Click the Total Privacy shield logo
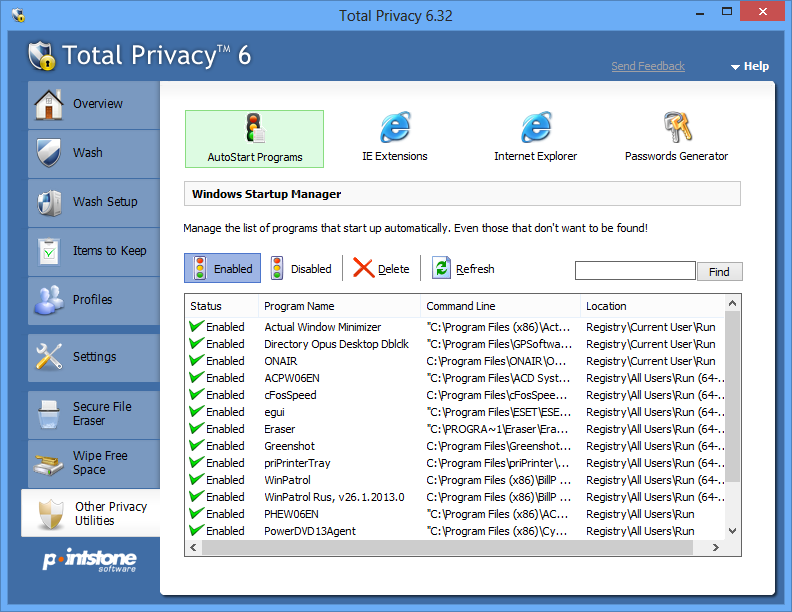The height and width of the screenshot is (612, 792). pyautogui.click(x=41, y=56)
